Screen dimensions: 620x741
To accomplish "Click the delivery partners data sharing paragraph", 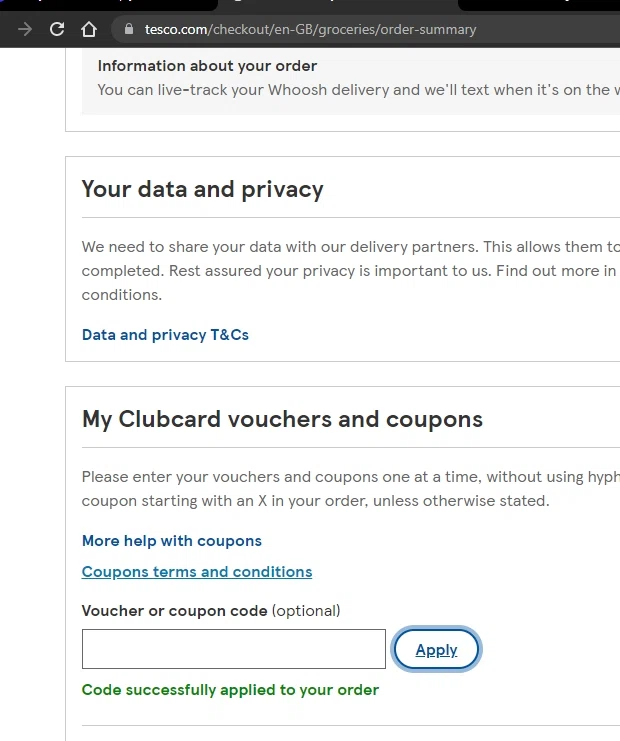I will (350, 247).
